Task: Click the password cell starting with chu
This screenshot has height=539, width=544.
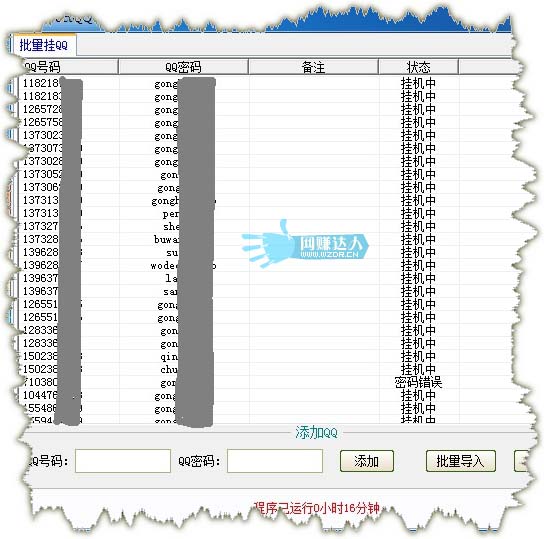Action: coord(184,369)
